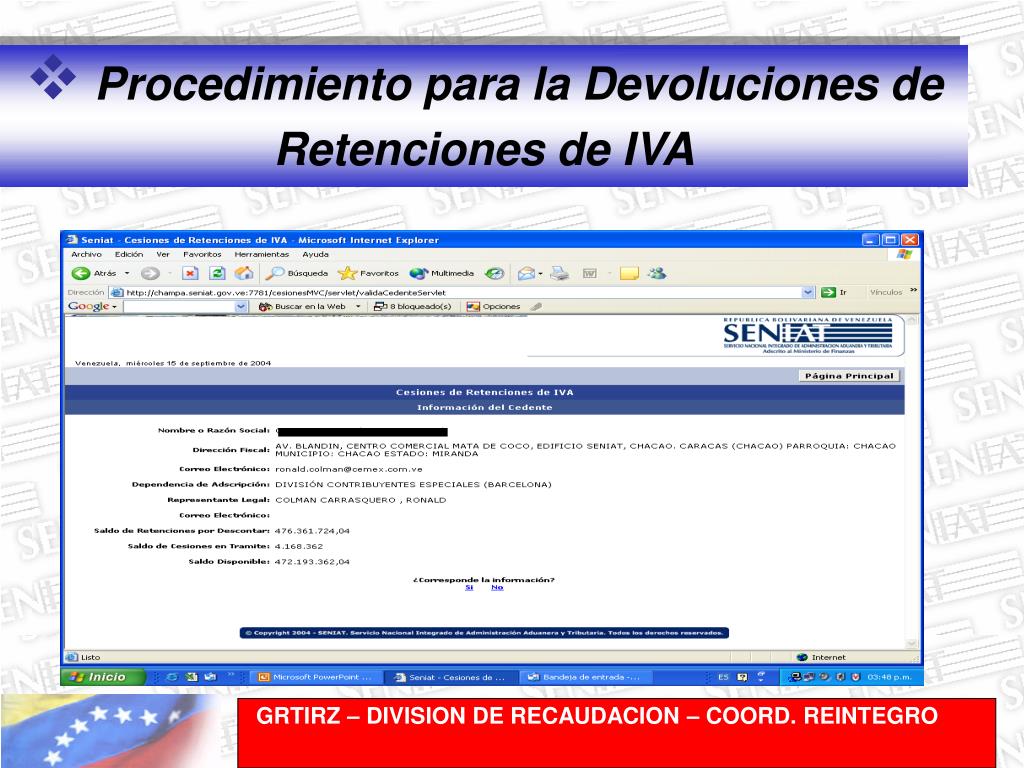Click the 4.168.362 cesiones en tramite value

[298, 546]
